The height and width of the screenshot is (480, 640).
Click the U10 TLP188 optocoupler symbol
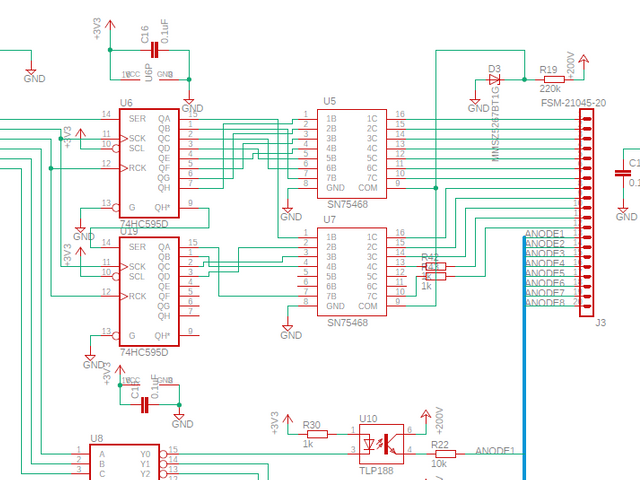pyautogui.click(x=381, y=444)
